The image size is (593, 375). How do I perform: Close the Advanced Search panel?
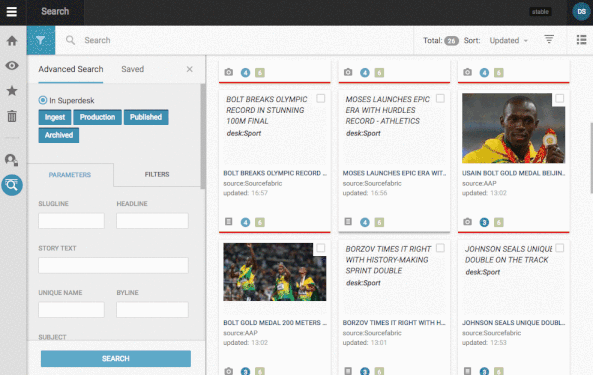189,69
